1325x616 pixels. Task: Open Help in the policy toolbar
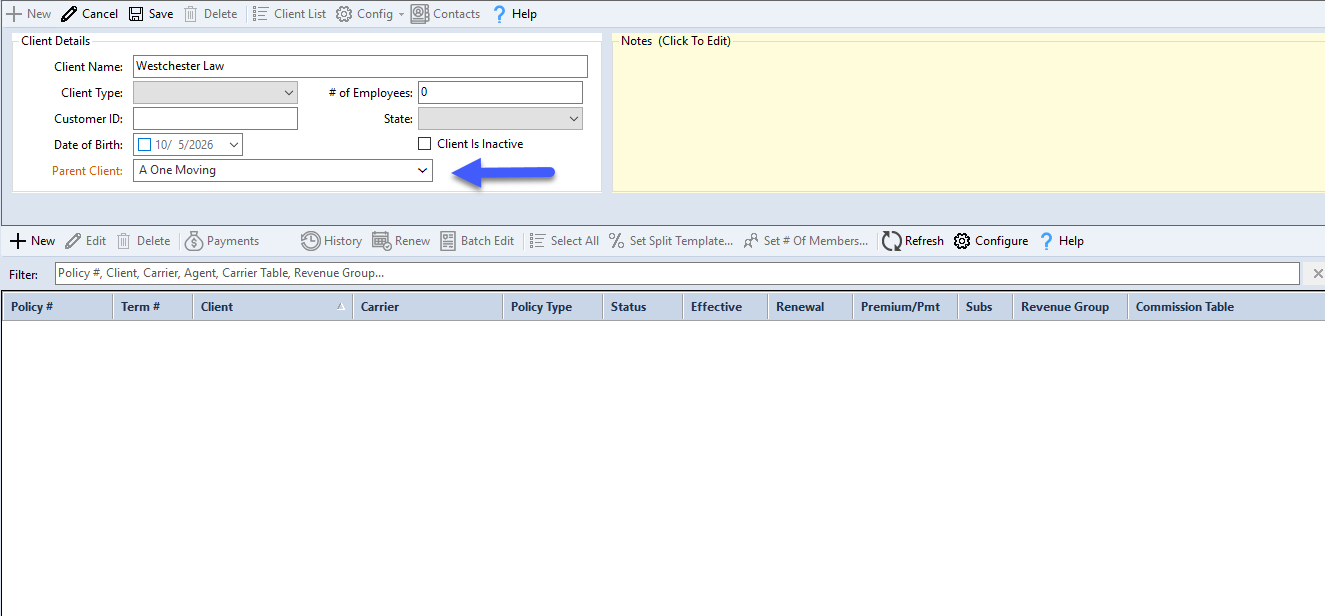click(x=1061, y=241)
